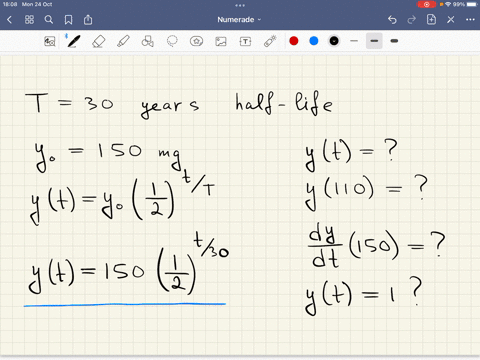Redo the last action
This screenshot has height=360, width=480.
click(x=412, y=20)
